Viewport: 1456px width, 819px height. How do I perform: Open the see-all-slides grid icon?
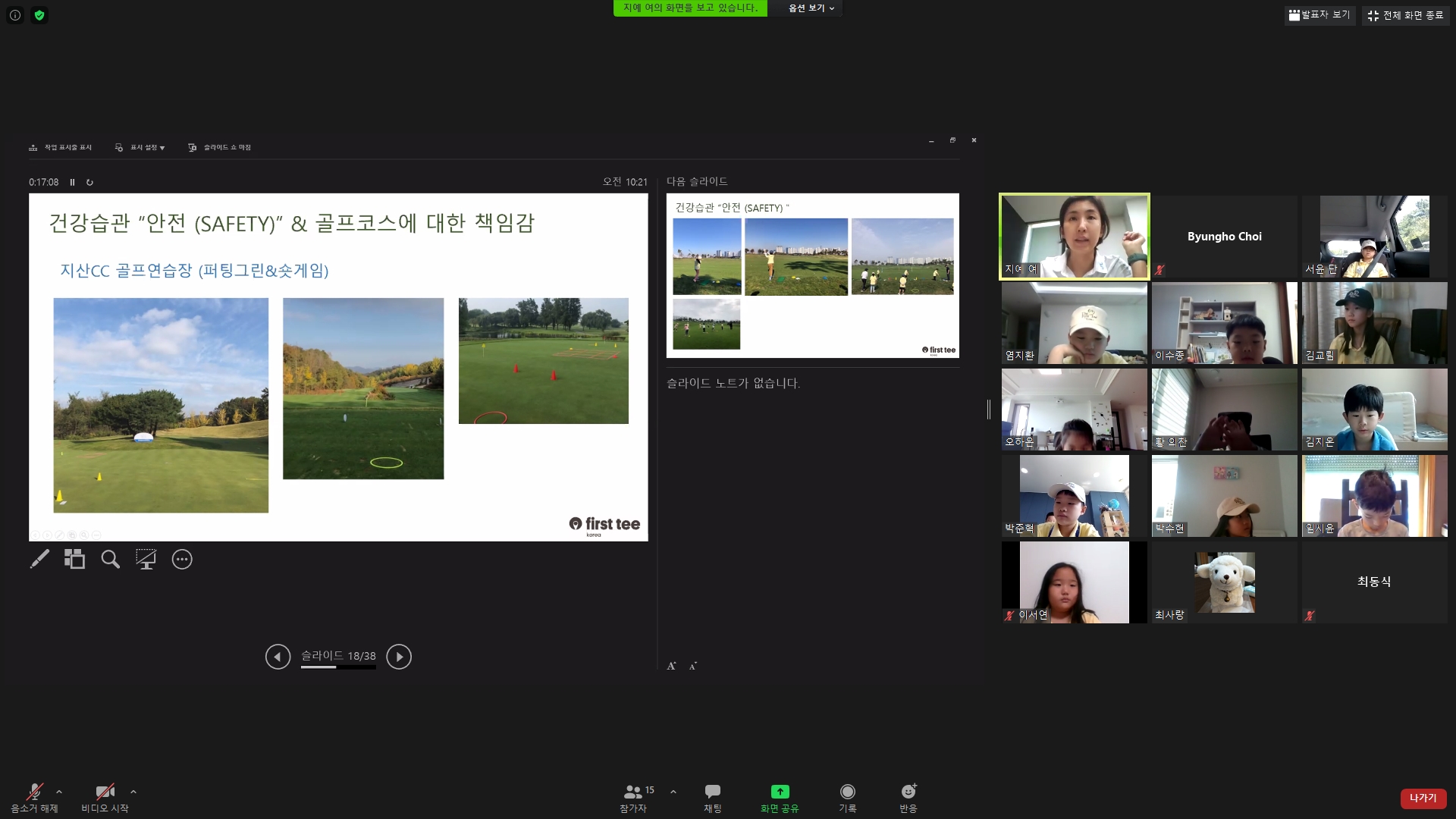pyautogui.click(x=74, y=559)
